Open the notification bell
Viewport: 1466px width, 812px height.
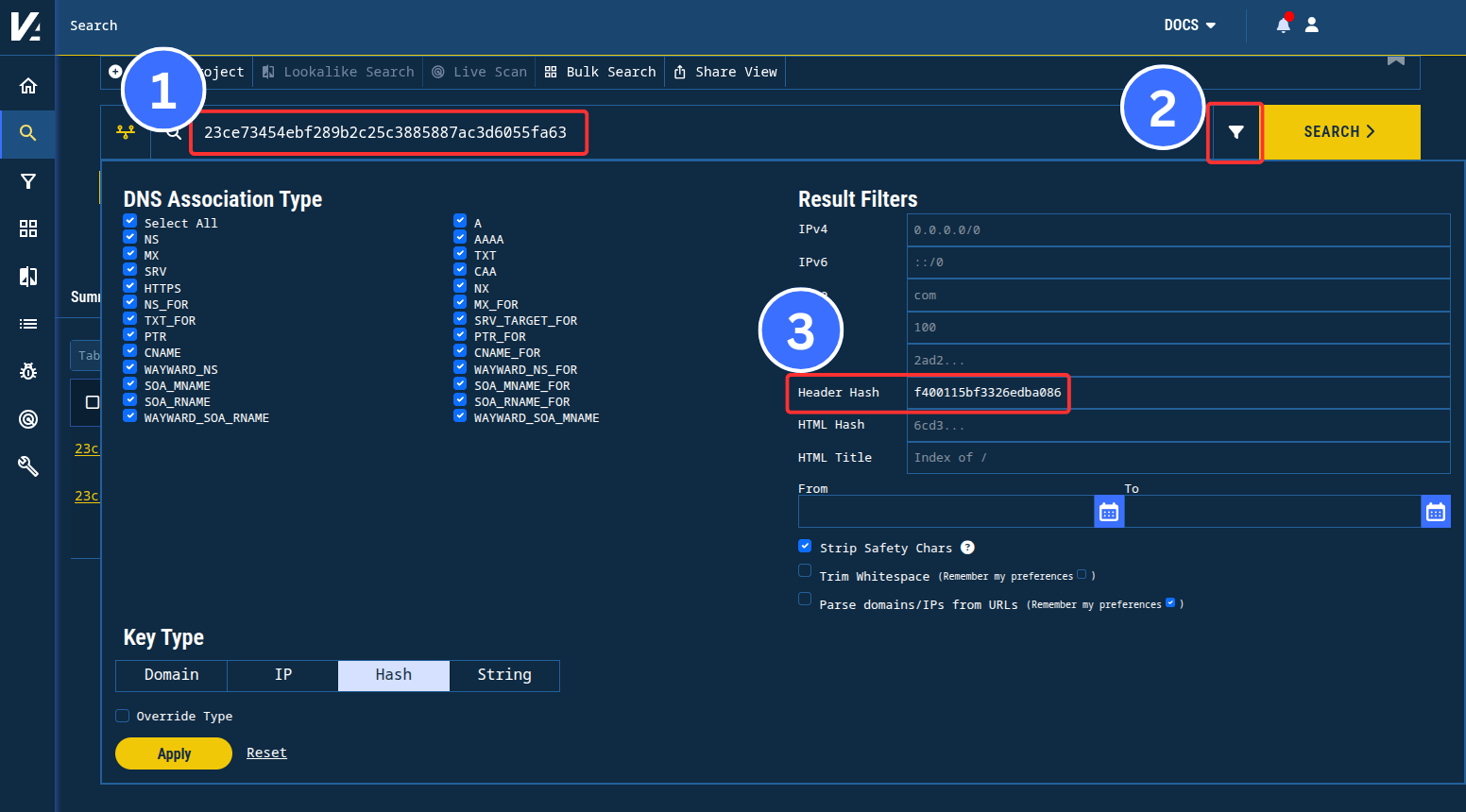click(1283, 25)
